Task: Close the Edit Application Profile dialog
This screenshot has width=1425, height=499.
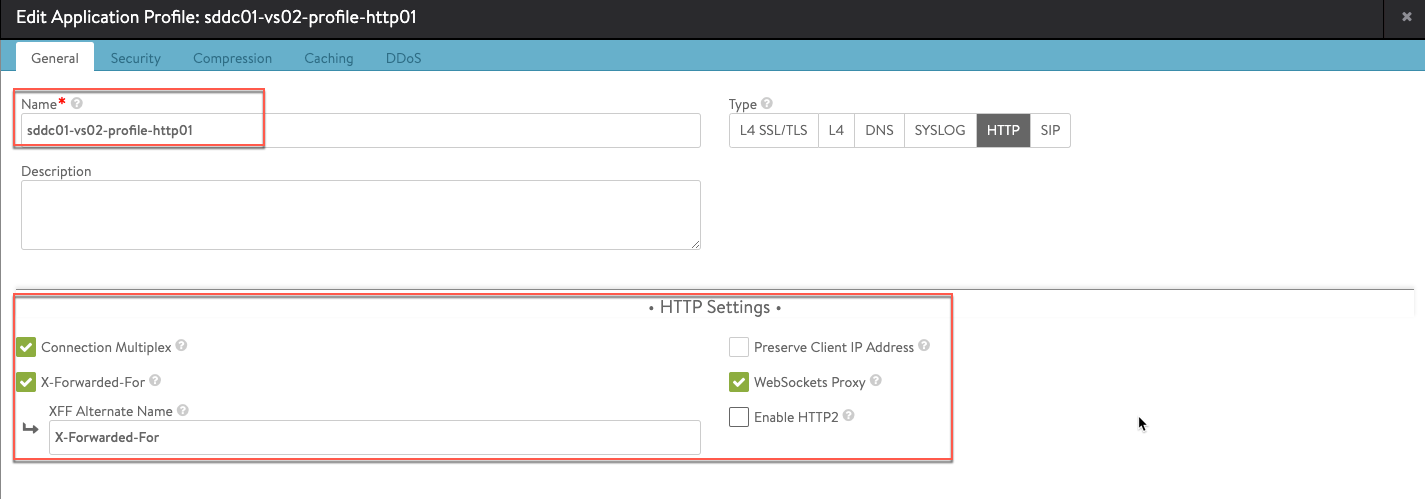Action: coord(1406,17)
